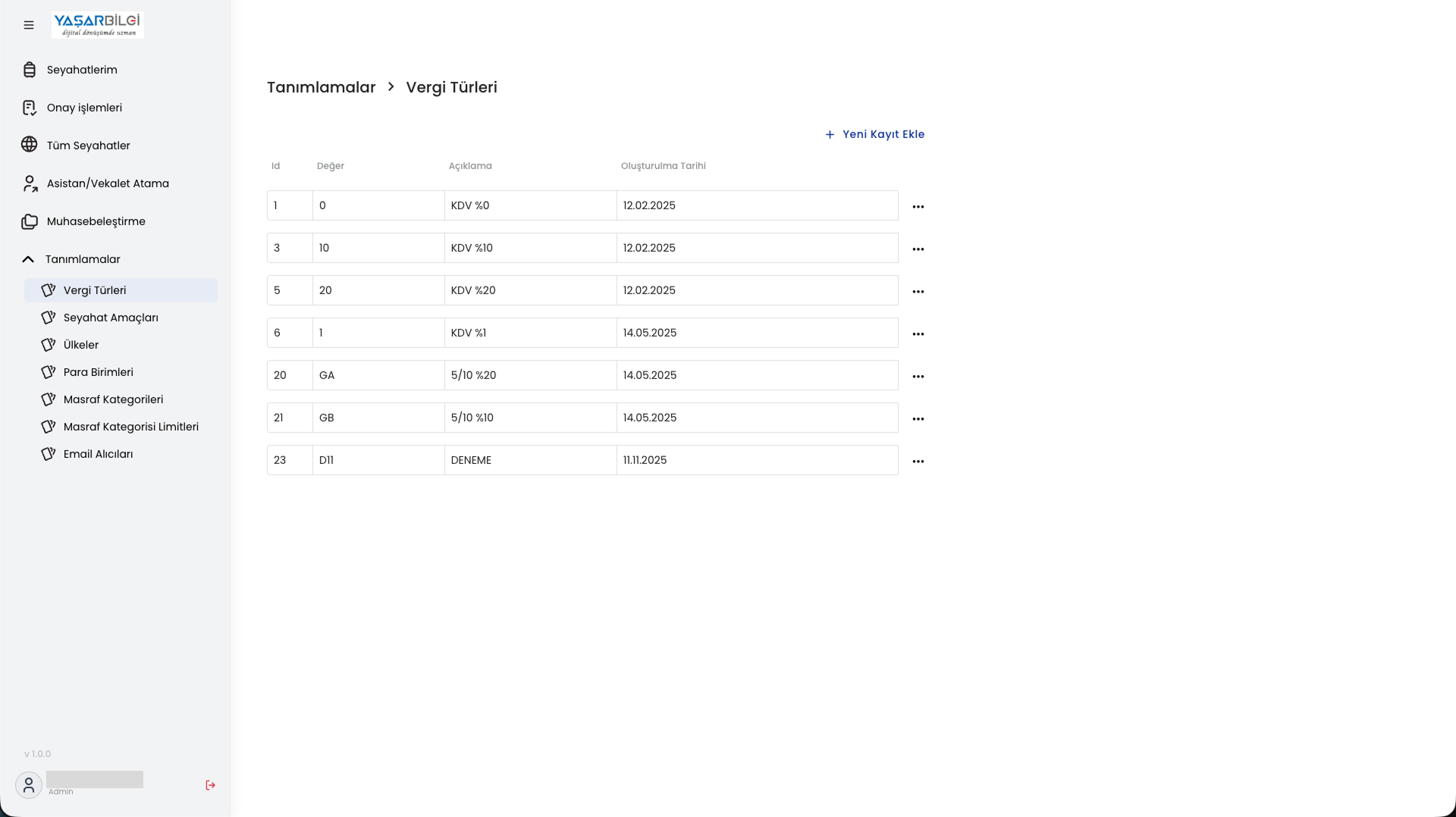
Task: Click the Muhasebeleştirme copy icon
Action: (30, 221)
